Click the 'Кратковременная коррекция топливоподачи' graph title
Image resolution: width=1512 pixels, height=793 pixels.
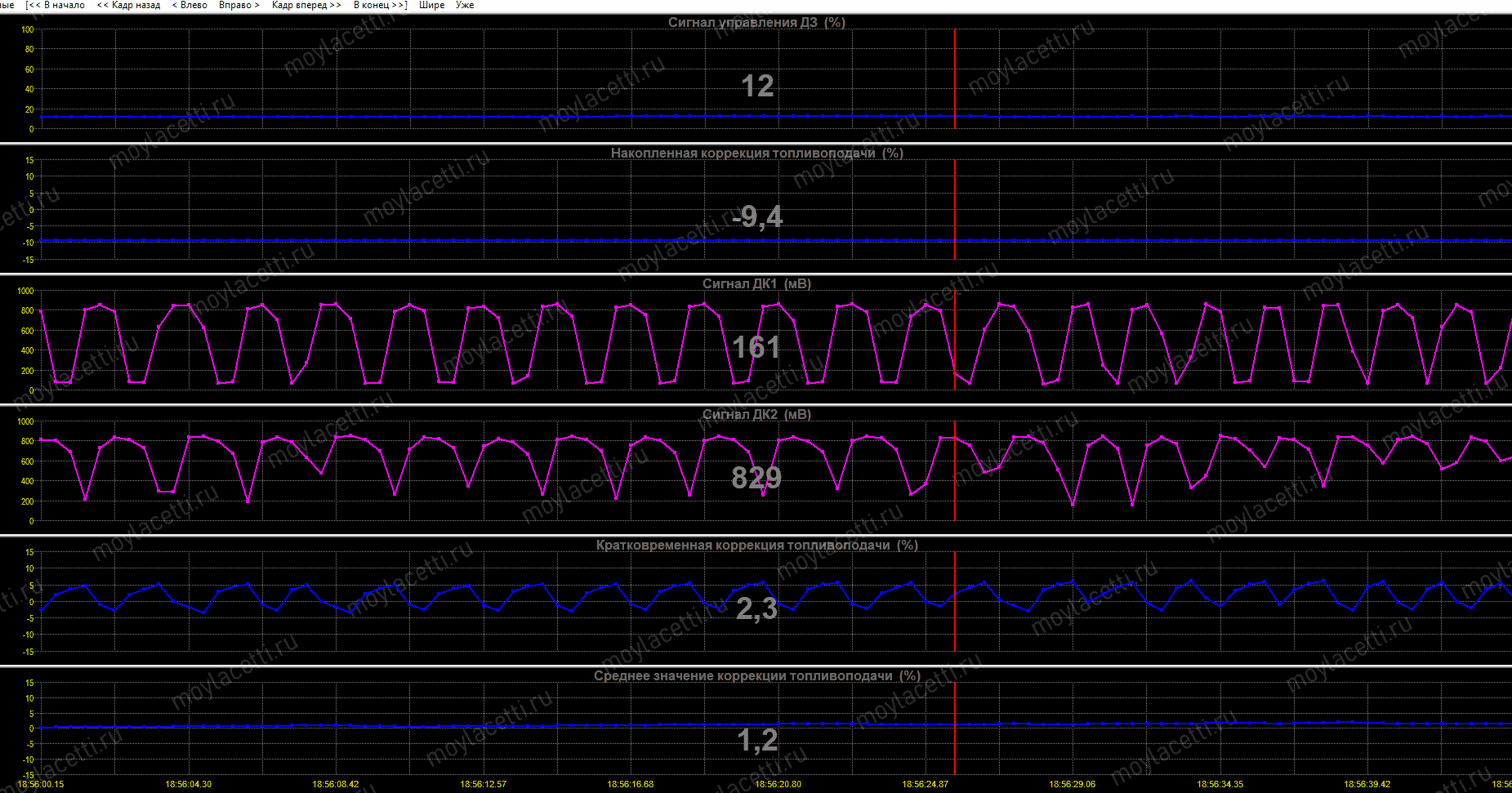click(756, 545)
